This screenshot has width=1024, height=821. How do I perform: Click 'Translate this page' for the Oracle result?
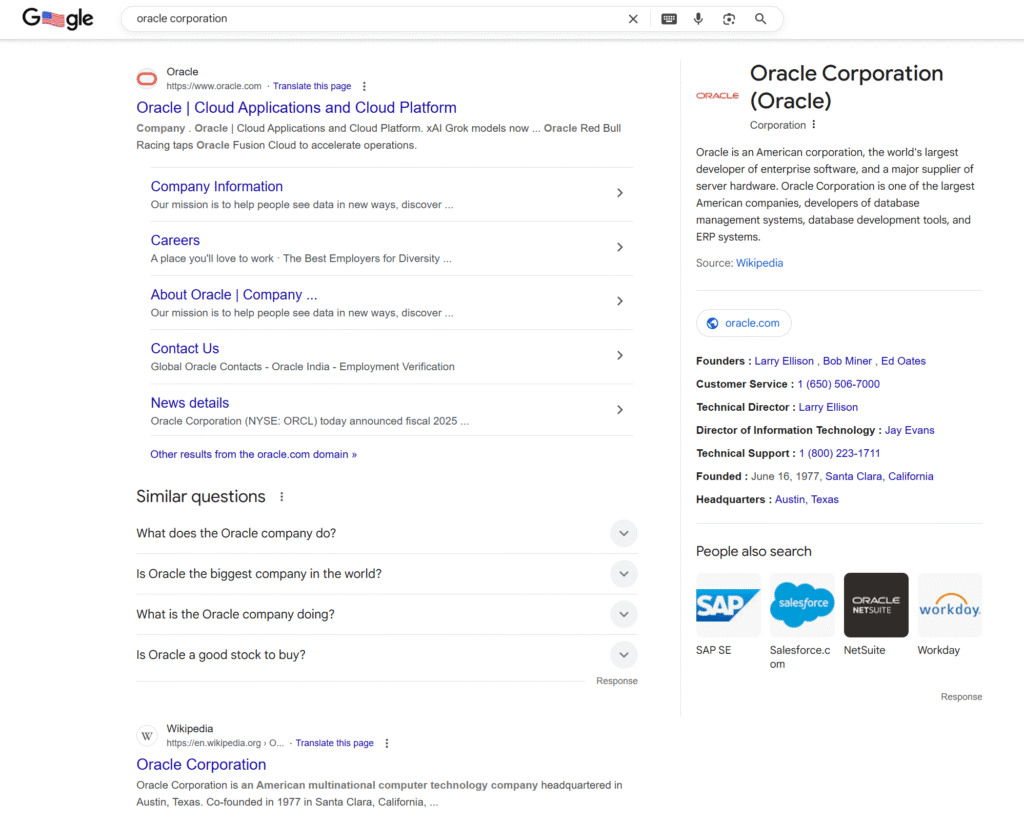312,86
